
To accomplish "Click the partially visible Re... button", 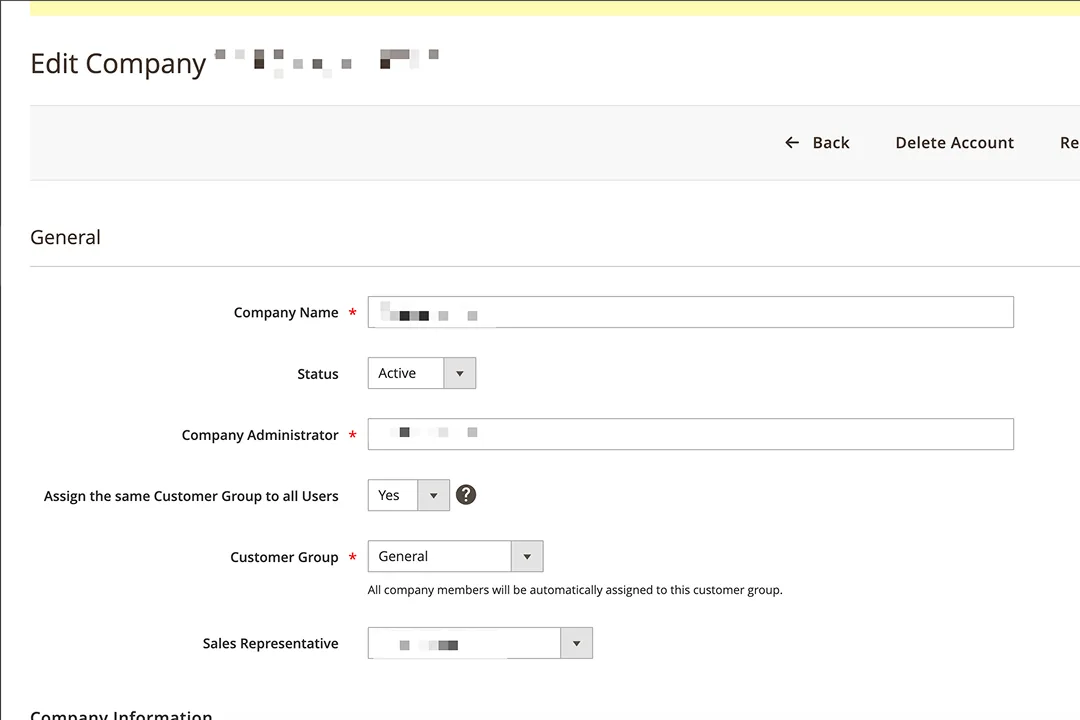I will click(x=1070, y=143).
